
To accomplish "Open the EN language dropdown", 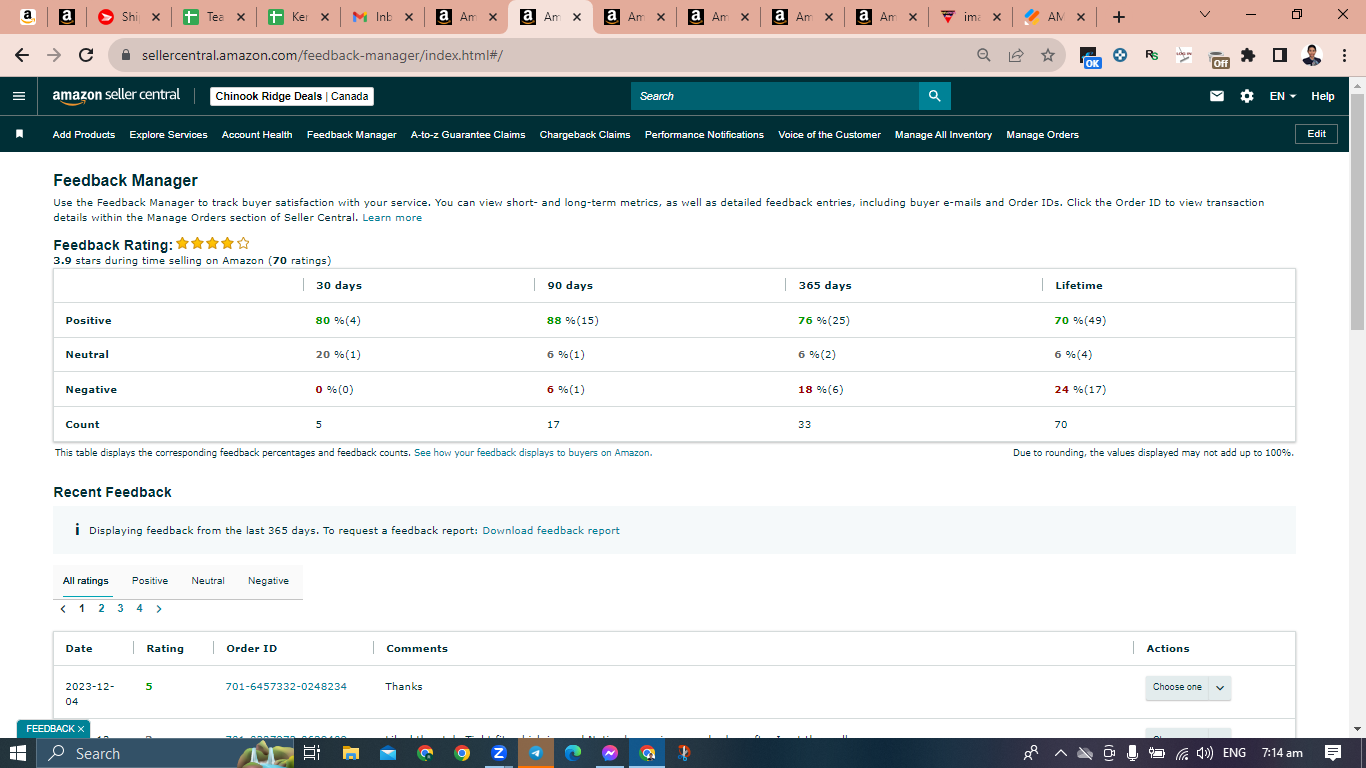I will point(1282,96).
